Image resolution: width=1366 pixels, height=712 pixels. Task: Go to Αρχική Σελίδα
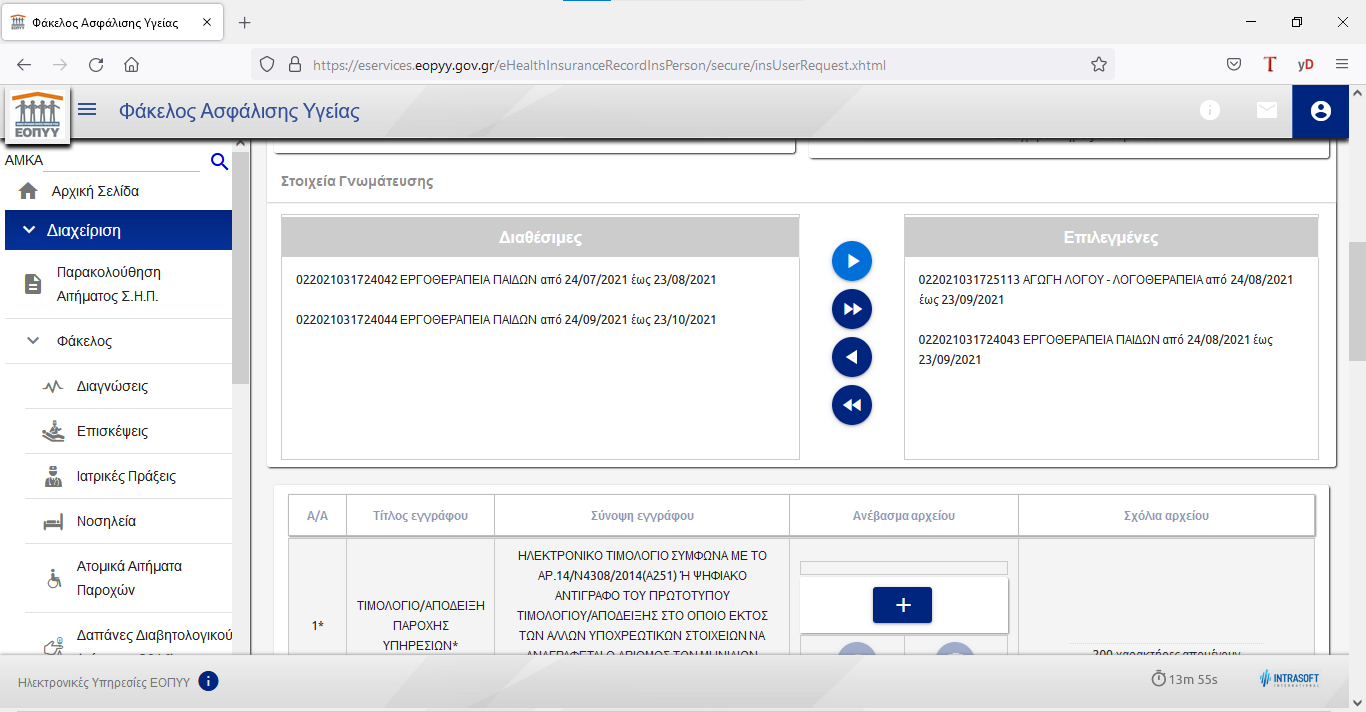pos(95,191)
